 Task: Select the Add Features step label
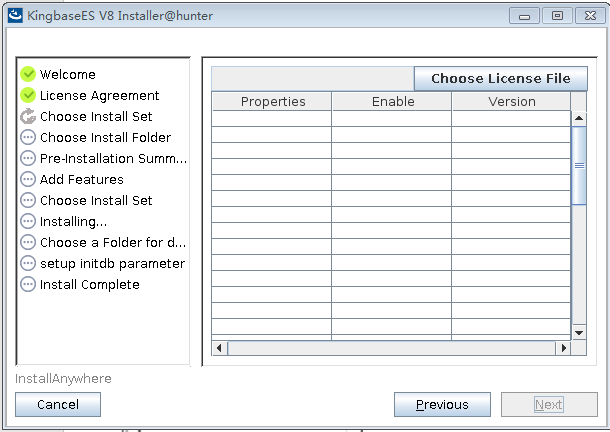click(82, 179)
